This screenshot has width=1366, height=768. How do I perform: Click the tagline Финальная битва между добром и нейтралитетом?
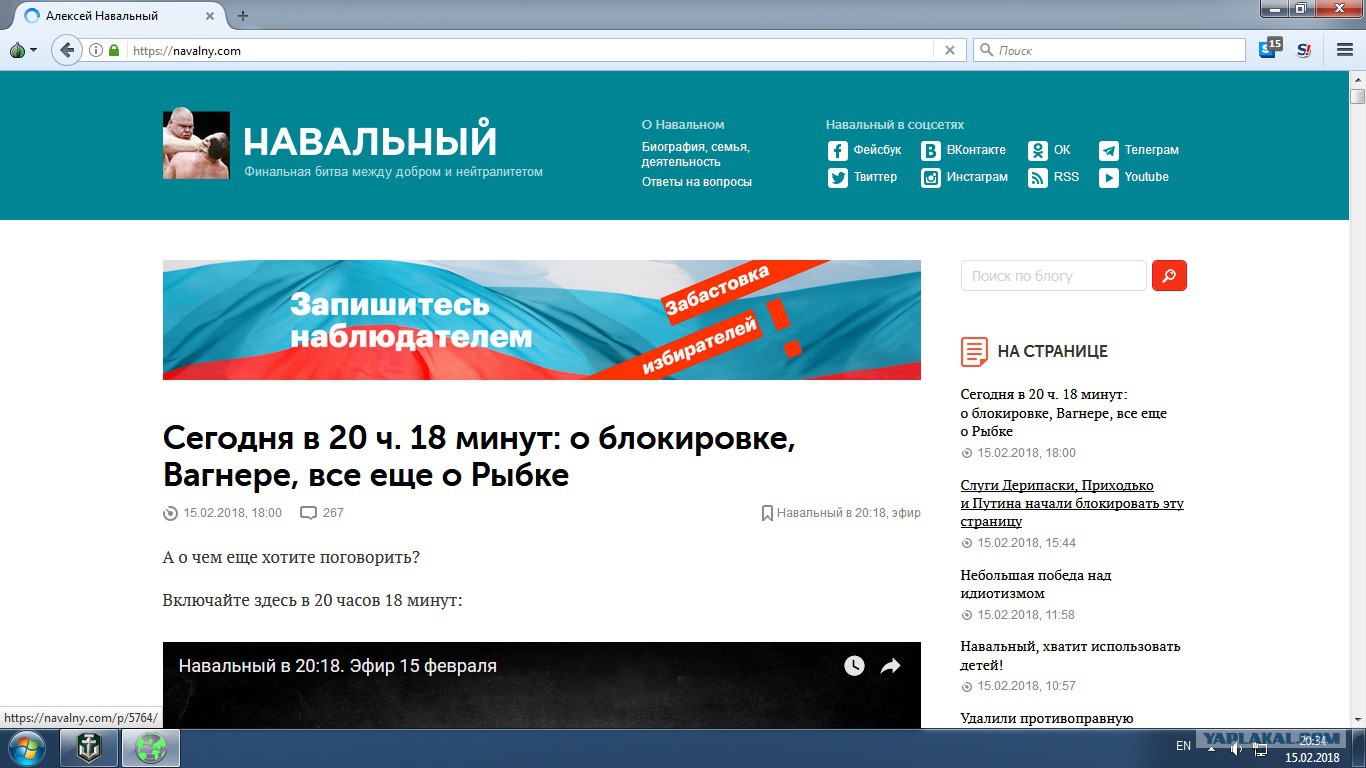[x=394, y=172]
